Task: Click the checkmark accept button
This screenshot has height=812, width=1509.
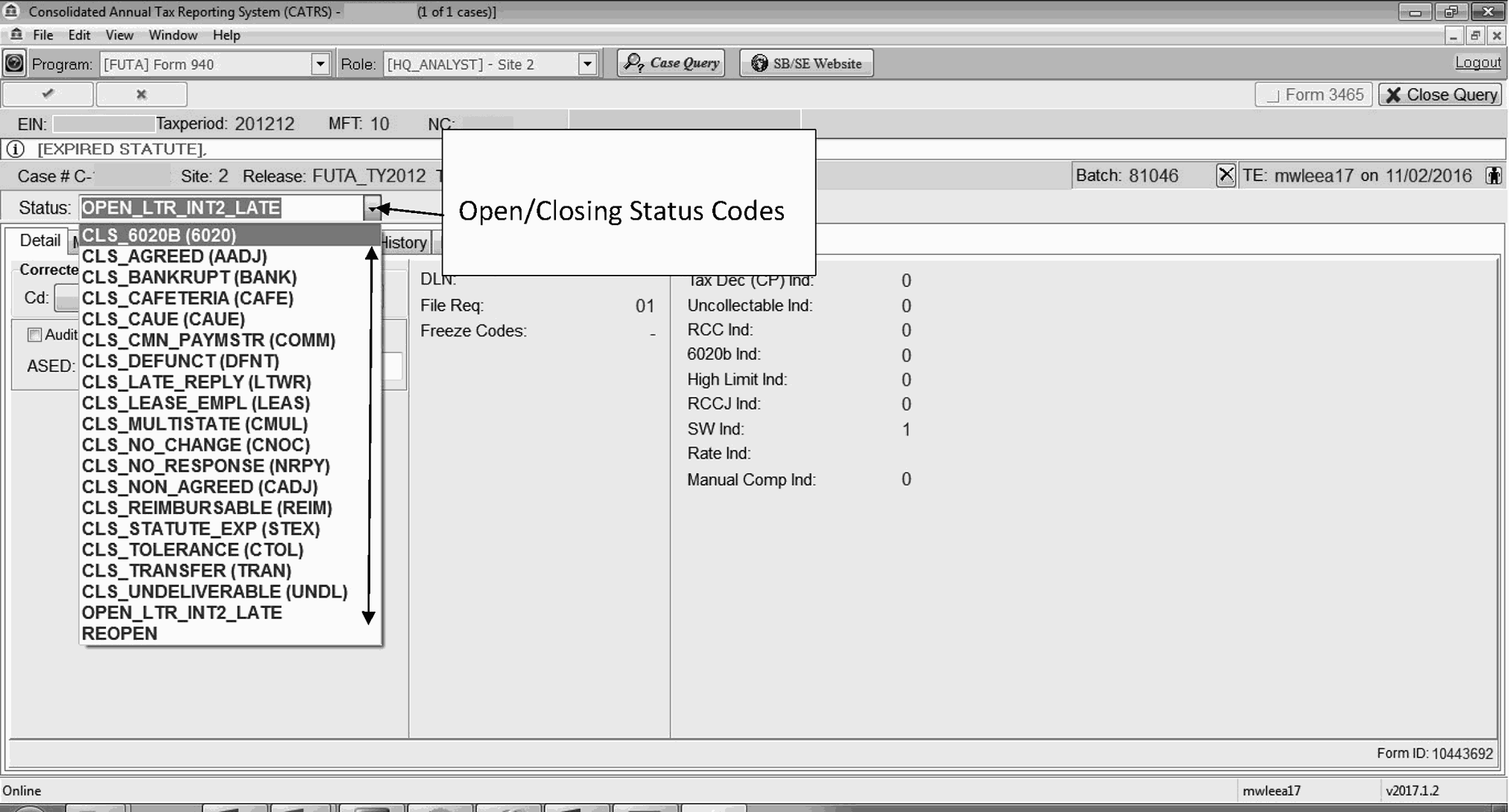Action: click(x=48, y=94)
